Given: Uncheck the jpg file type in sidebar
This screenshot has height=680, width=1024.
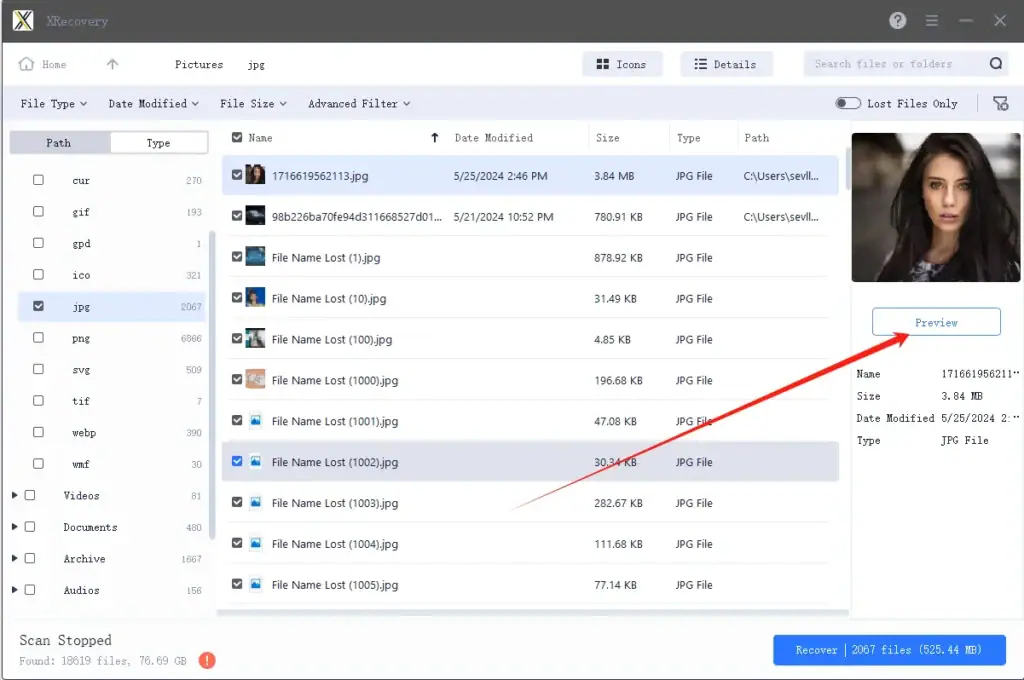Looking at the screenshot, I should point(37,306).
